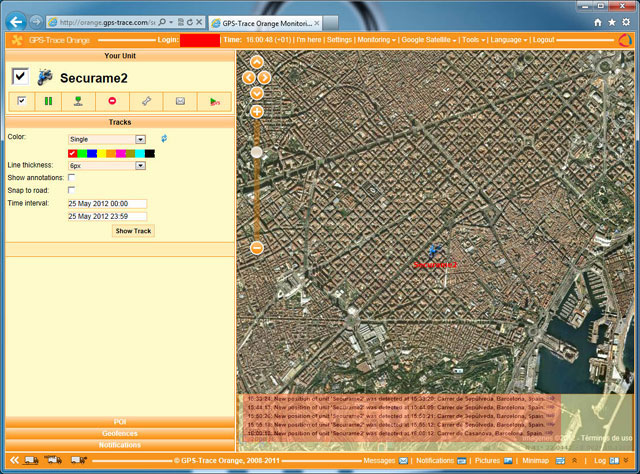Click the second truck icon in bottom bar
This screenshot has height=474, width=640.
tap(53, 460)
